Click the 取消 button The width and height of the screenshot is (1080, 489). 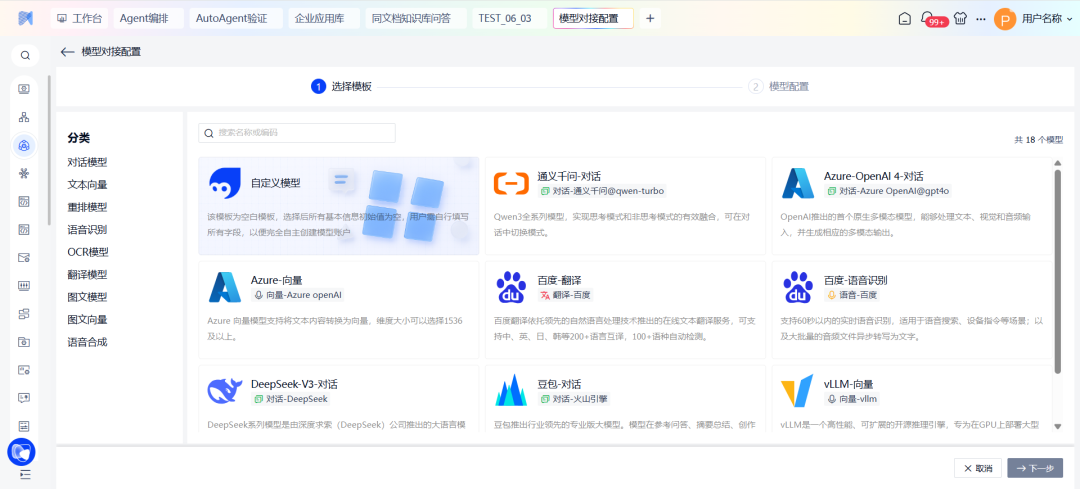tap(977, 468)
